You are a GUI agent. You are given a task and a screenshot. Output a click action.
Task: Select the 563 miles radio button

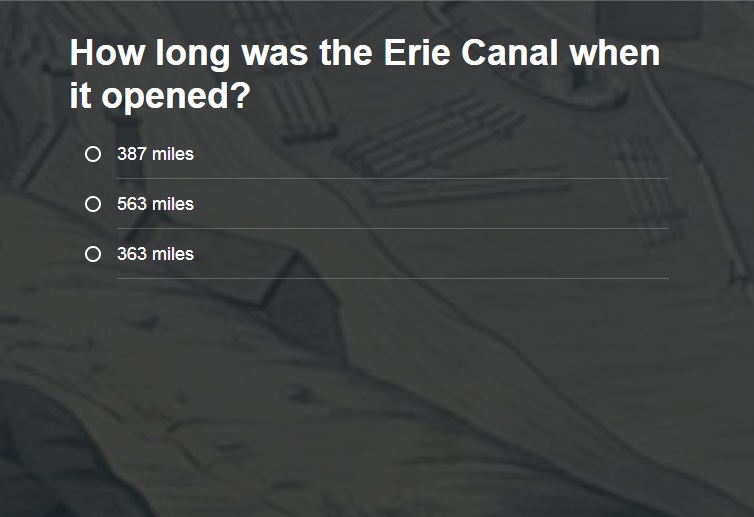click(93, 204)
